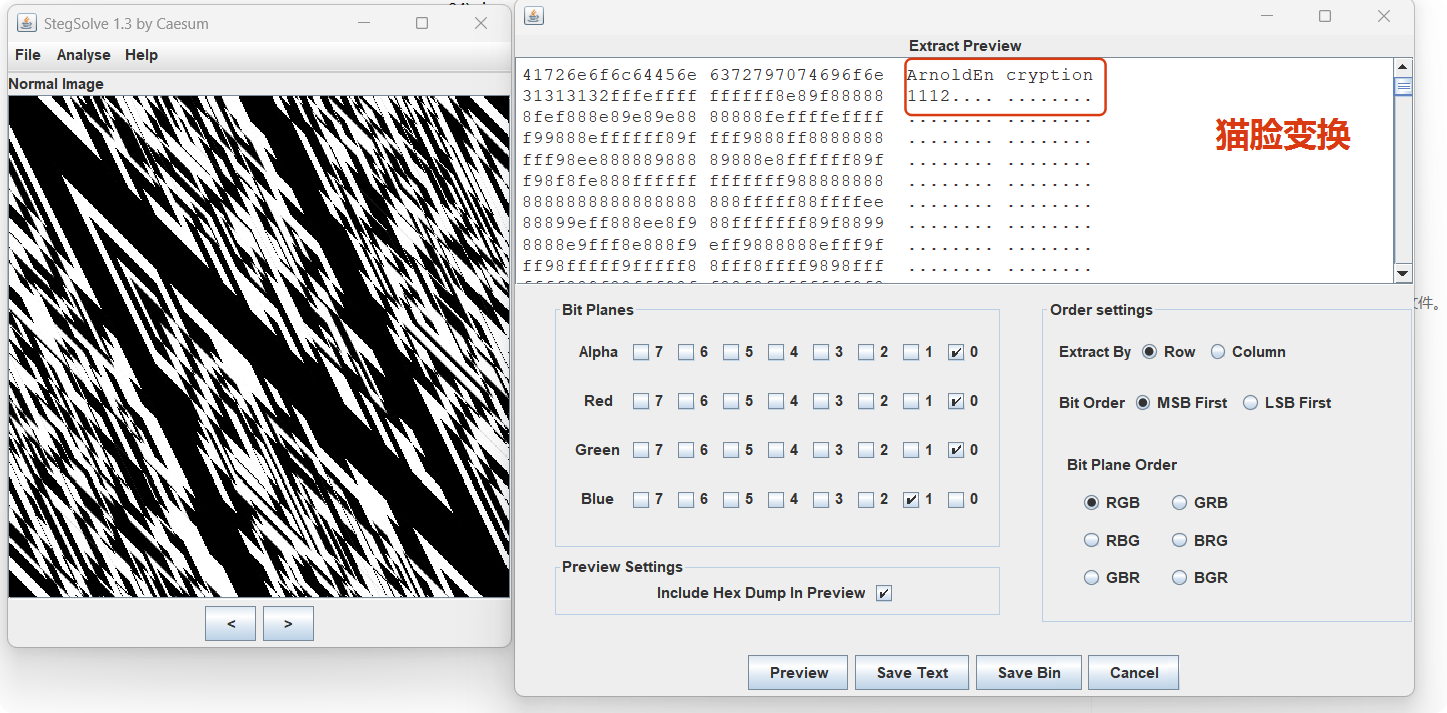
Task: Open the Analyse menu
Action: tap(83, 55)
